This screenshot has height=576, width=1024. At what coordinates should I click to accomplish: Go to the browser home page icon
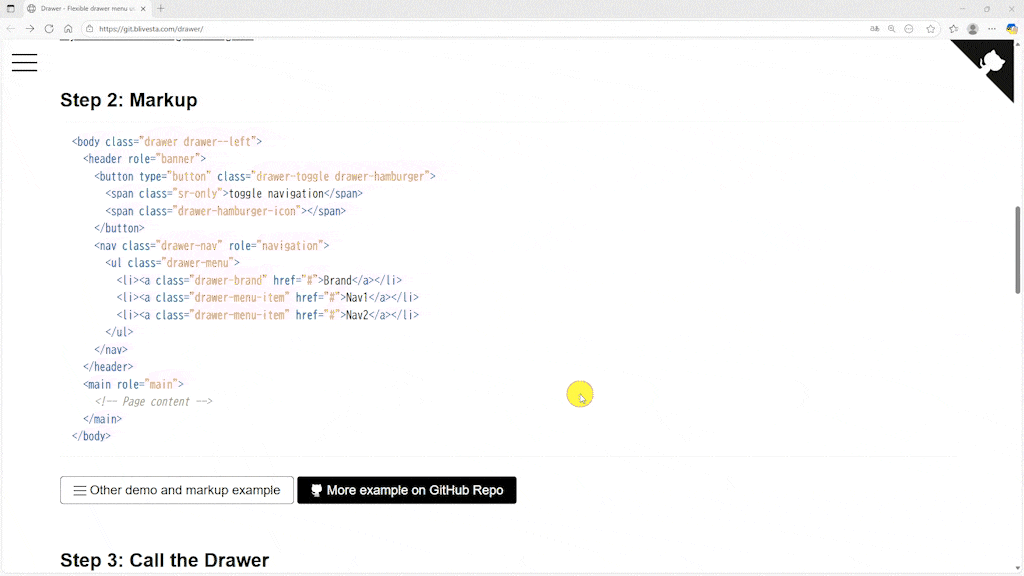tap(68, 29)
